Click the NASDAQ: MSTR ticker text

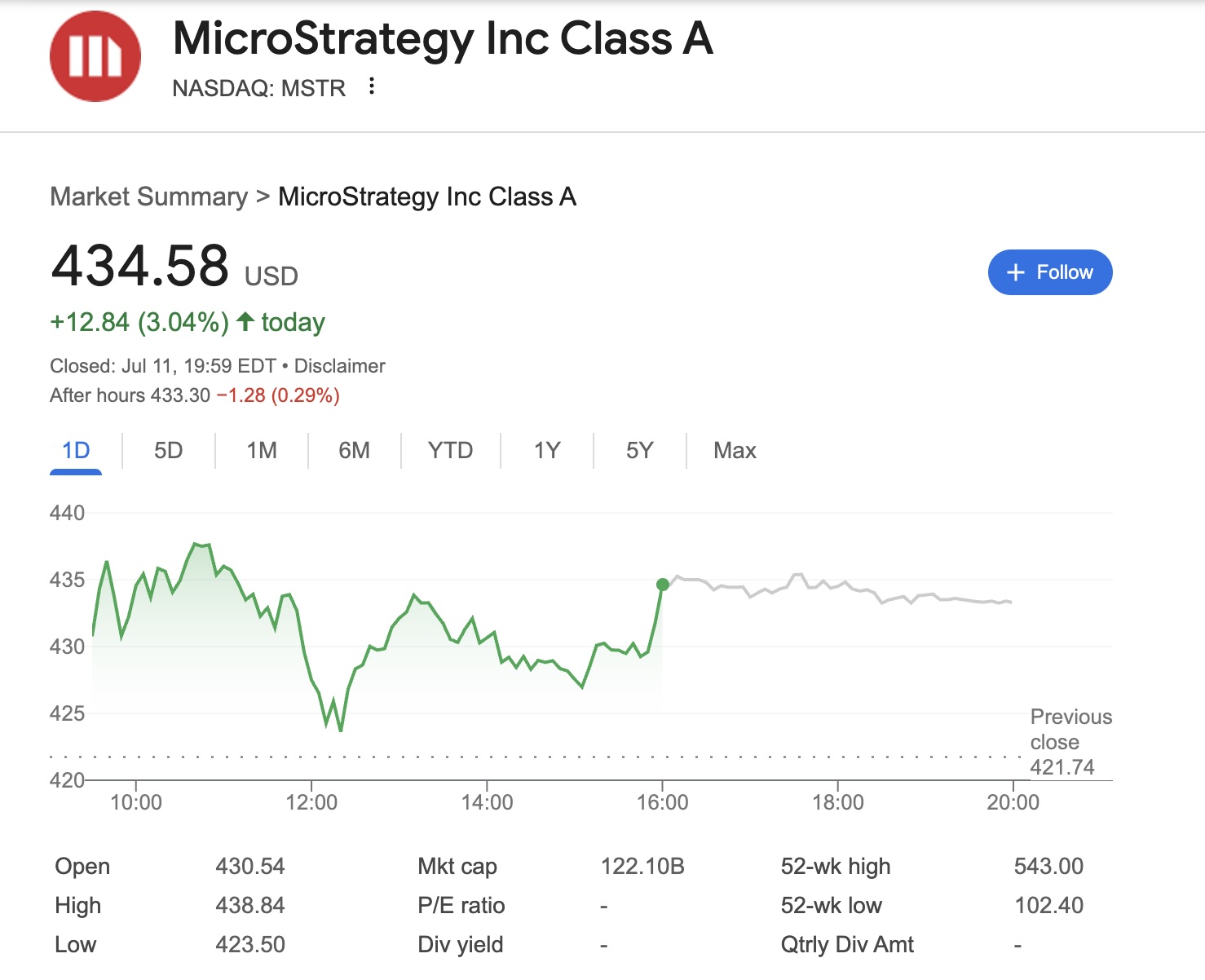click(259, 88)
